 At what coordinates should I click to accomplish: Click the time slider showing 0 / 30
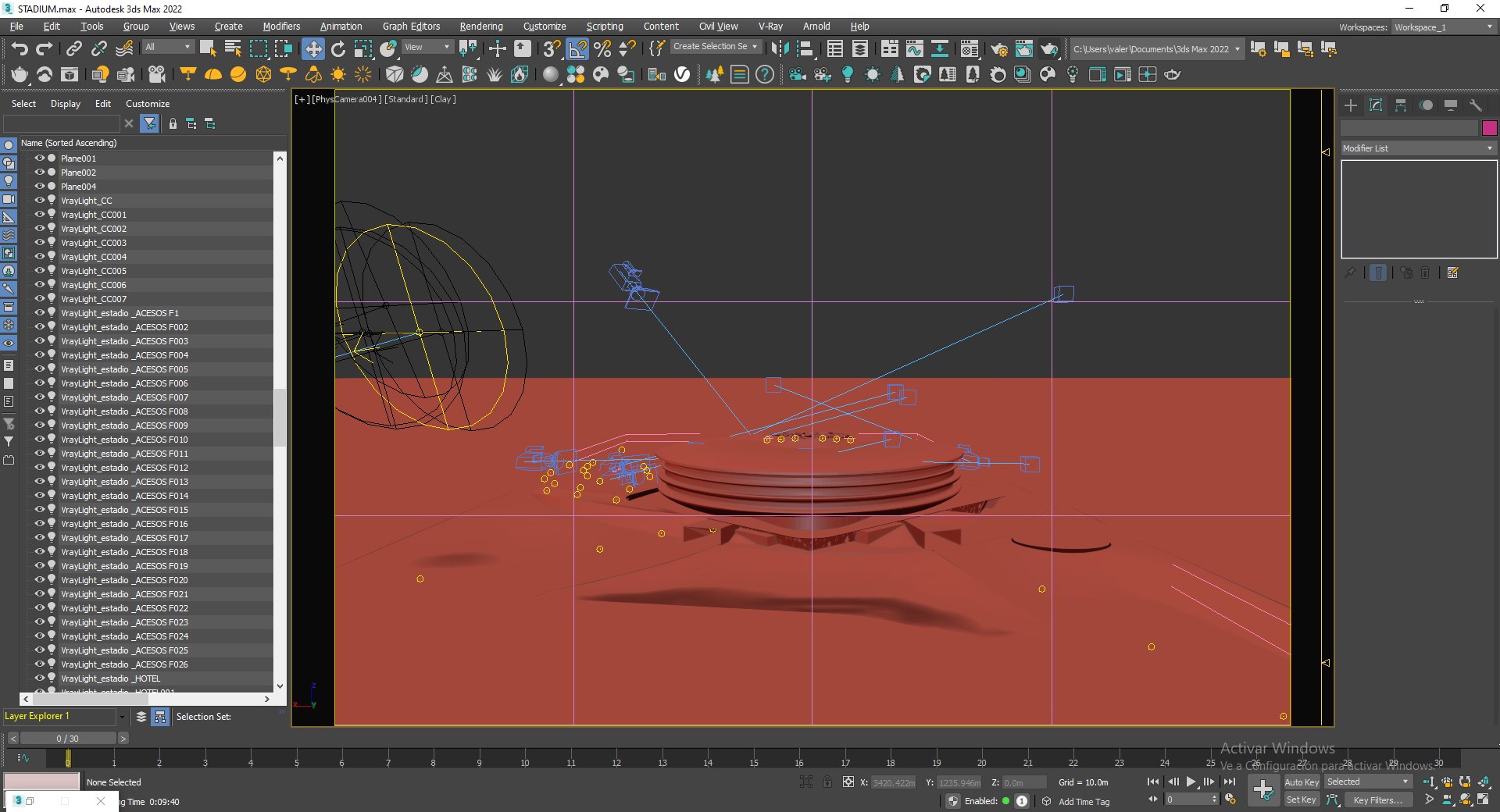pyautogui.click(x=67, y=738)
